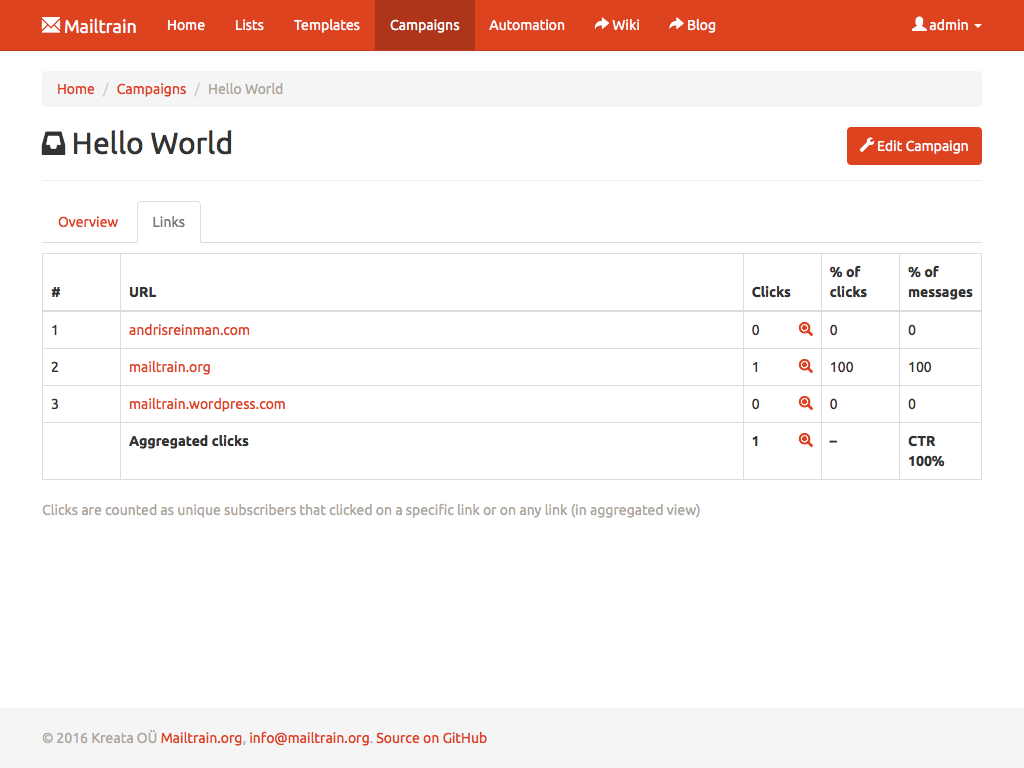Select the Links tab
Viewport: 1024px width, 768px height.
point(168,222)
